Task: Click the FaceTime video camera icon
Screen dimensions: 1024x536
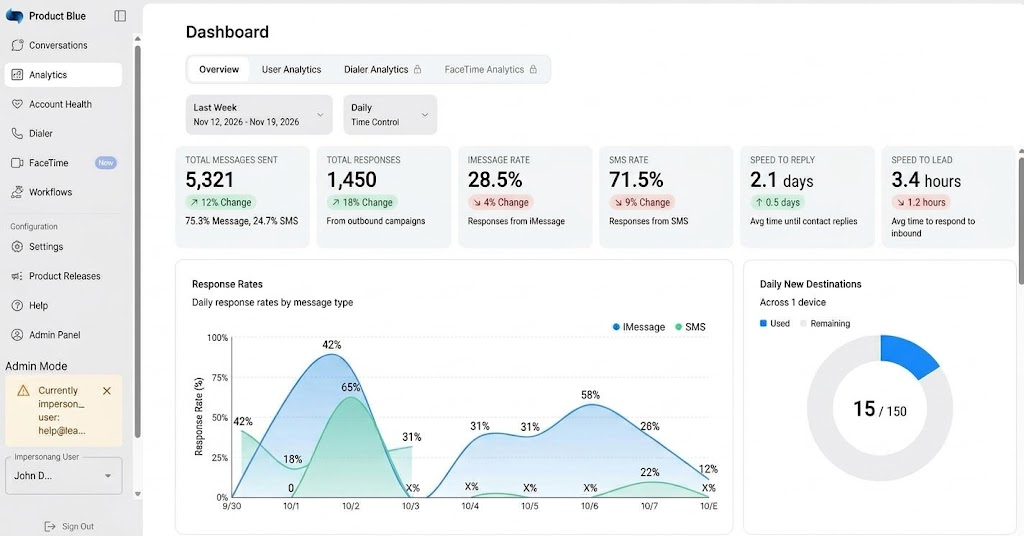Action: point(18,163)
